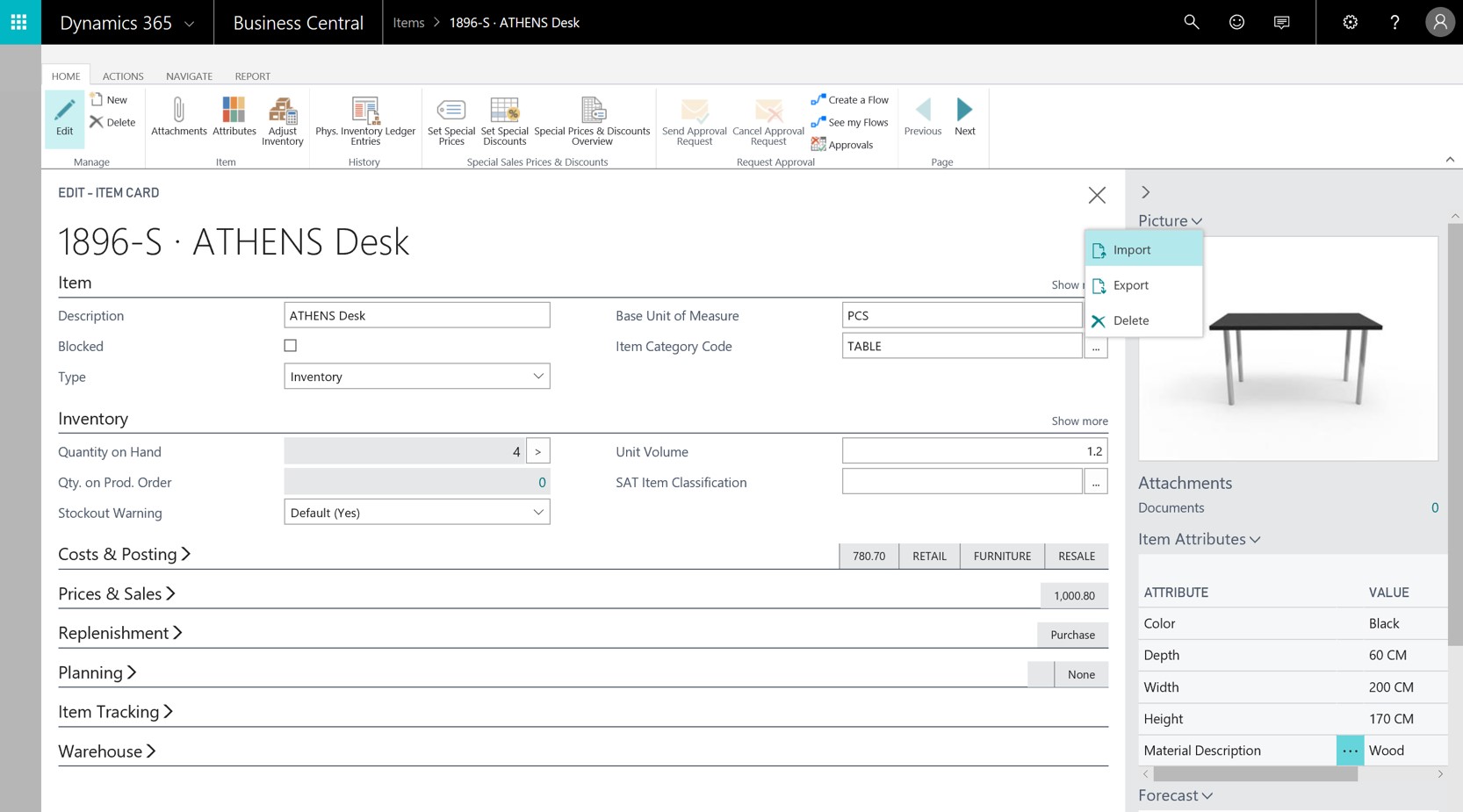The height and width of the screenshot is (812, 1463).
Task: Click Create a Flow
Action: coord(850,99)
